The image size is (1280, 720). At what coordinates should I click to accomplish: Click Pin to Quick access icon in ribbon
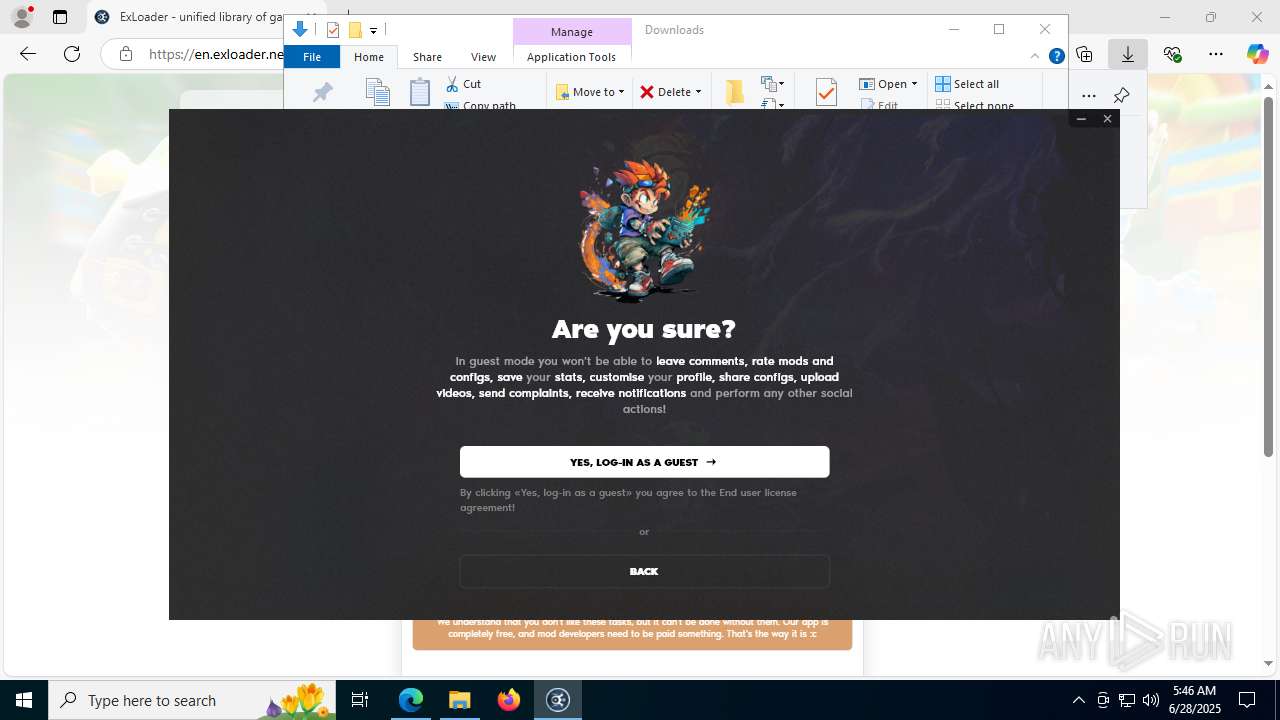(322, 93)
